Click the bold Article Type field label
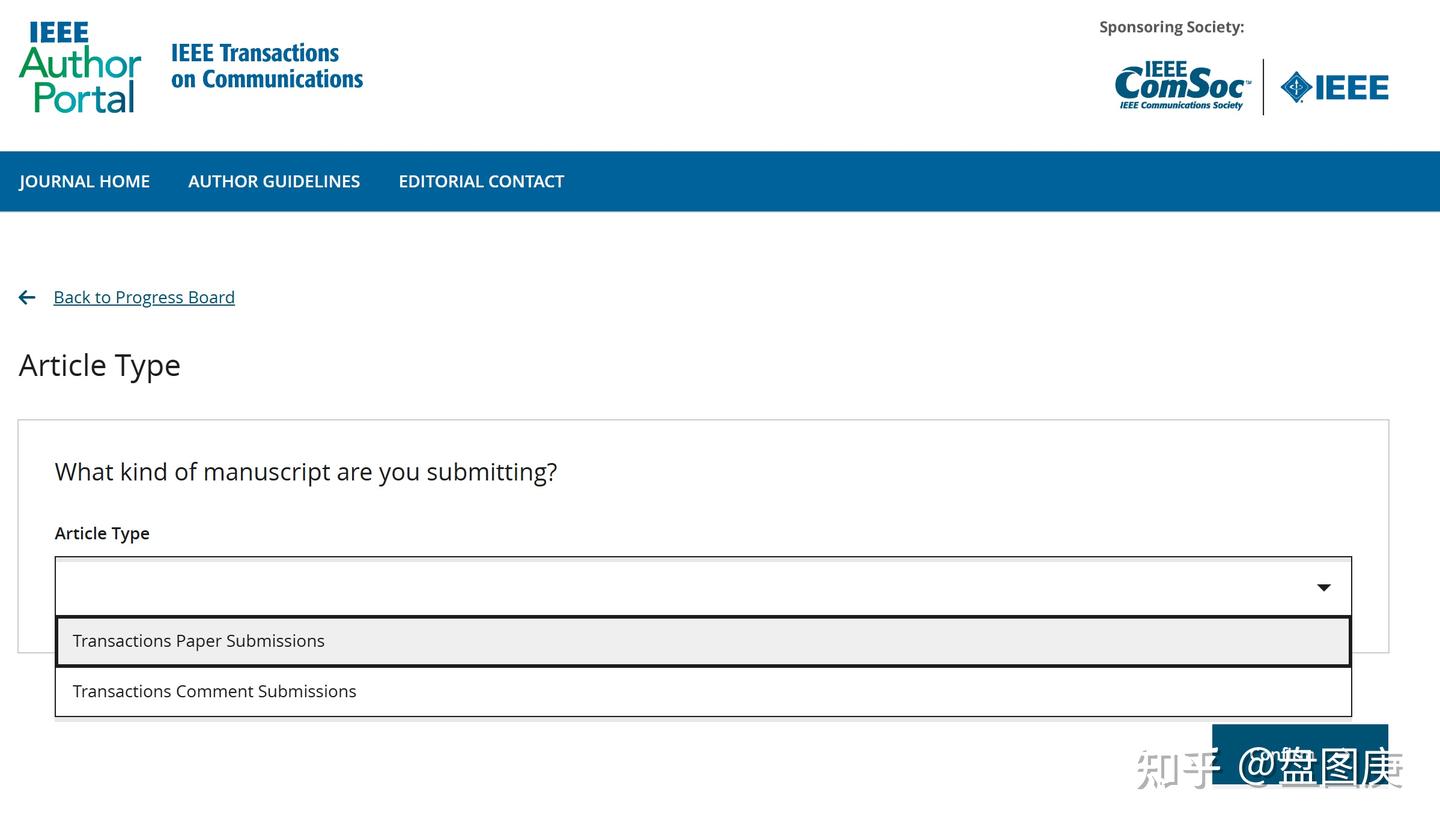The width and height of the screenshot is (1440, 827). pyautogui.click(x=102, y=533)
